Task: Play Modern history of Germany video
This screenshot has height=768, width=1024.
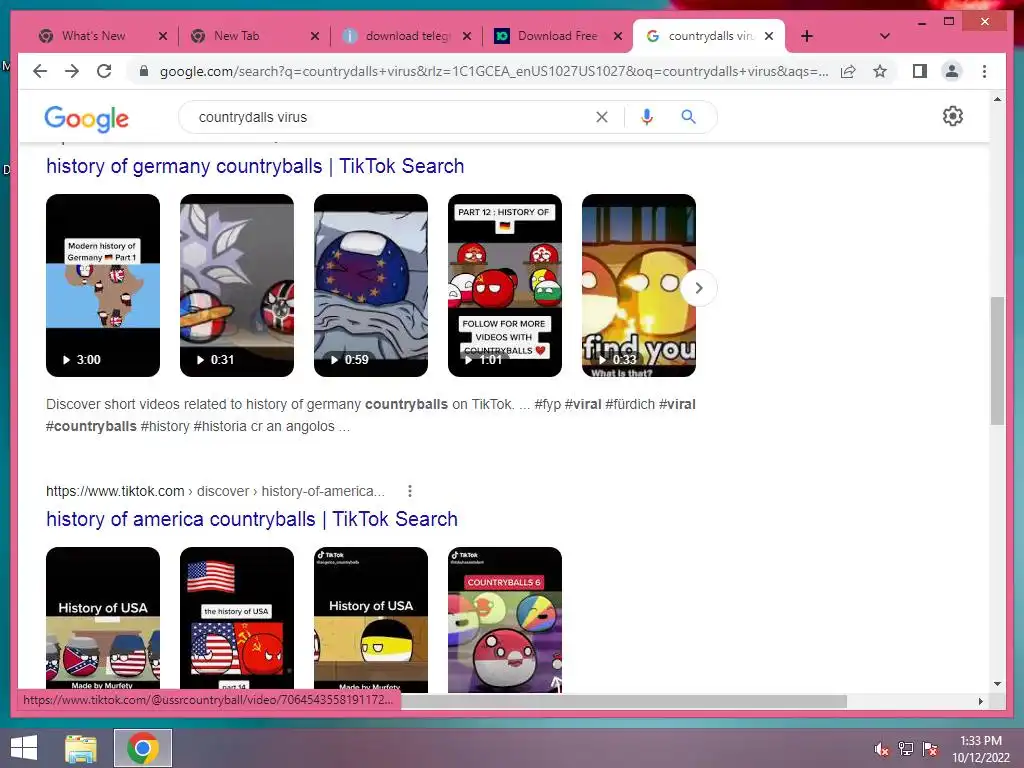Action: [x=103, y=285]
